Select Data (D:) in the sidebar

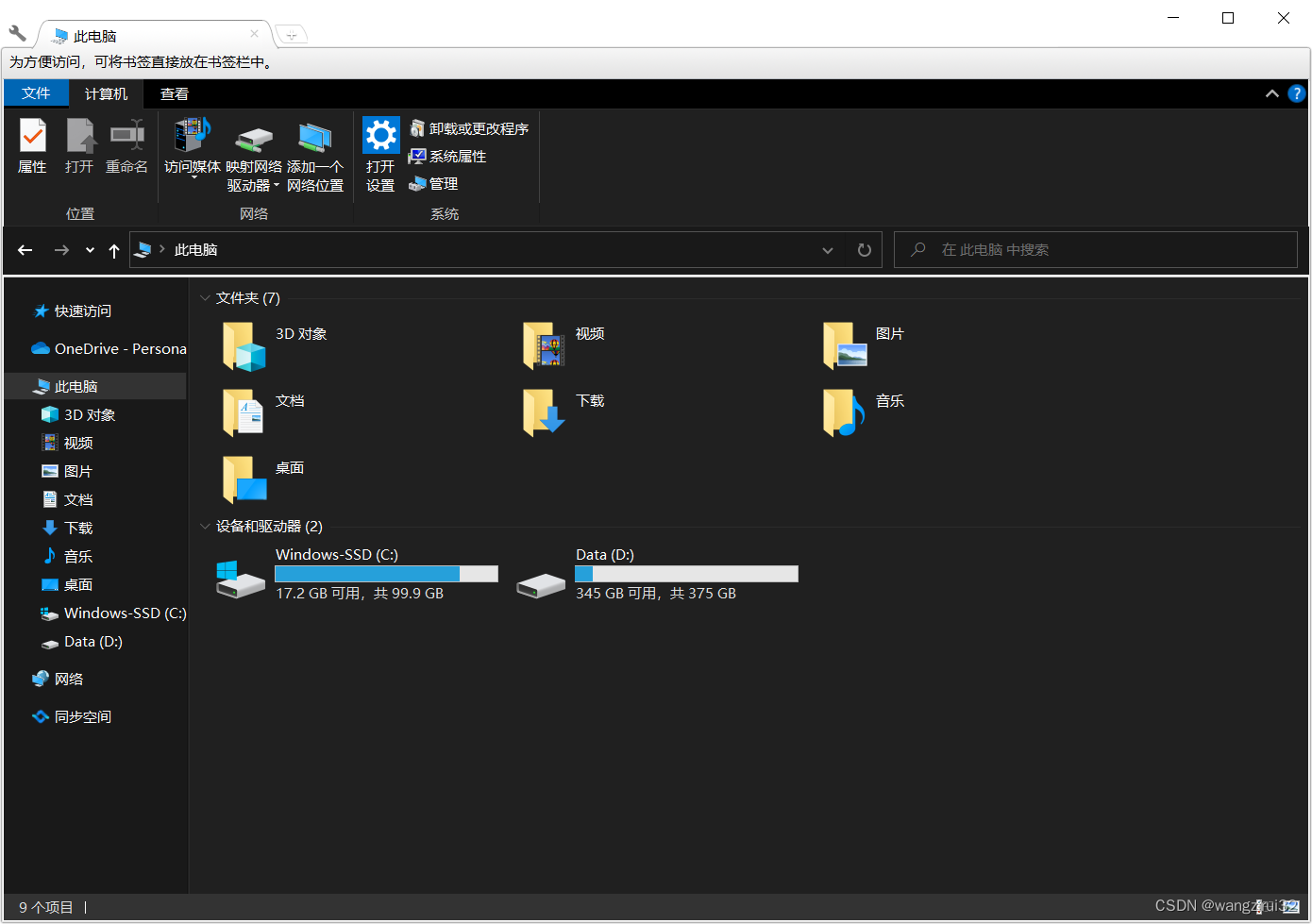pos(82,641)
